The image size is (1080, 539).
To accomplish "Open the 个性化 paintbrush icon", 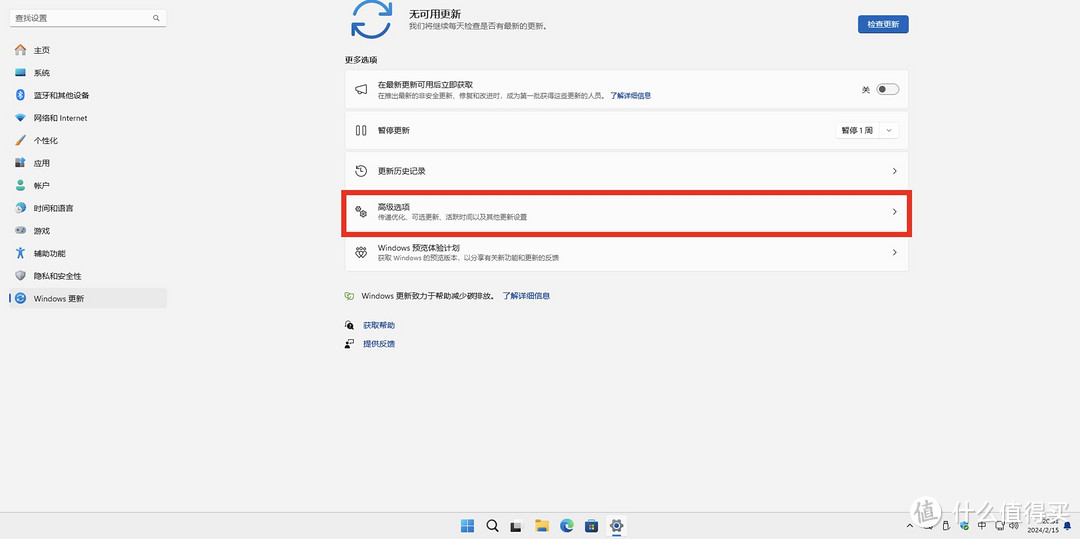I will (x=21, y=140).
